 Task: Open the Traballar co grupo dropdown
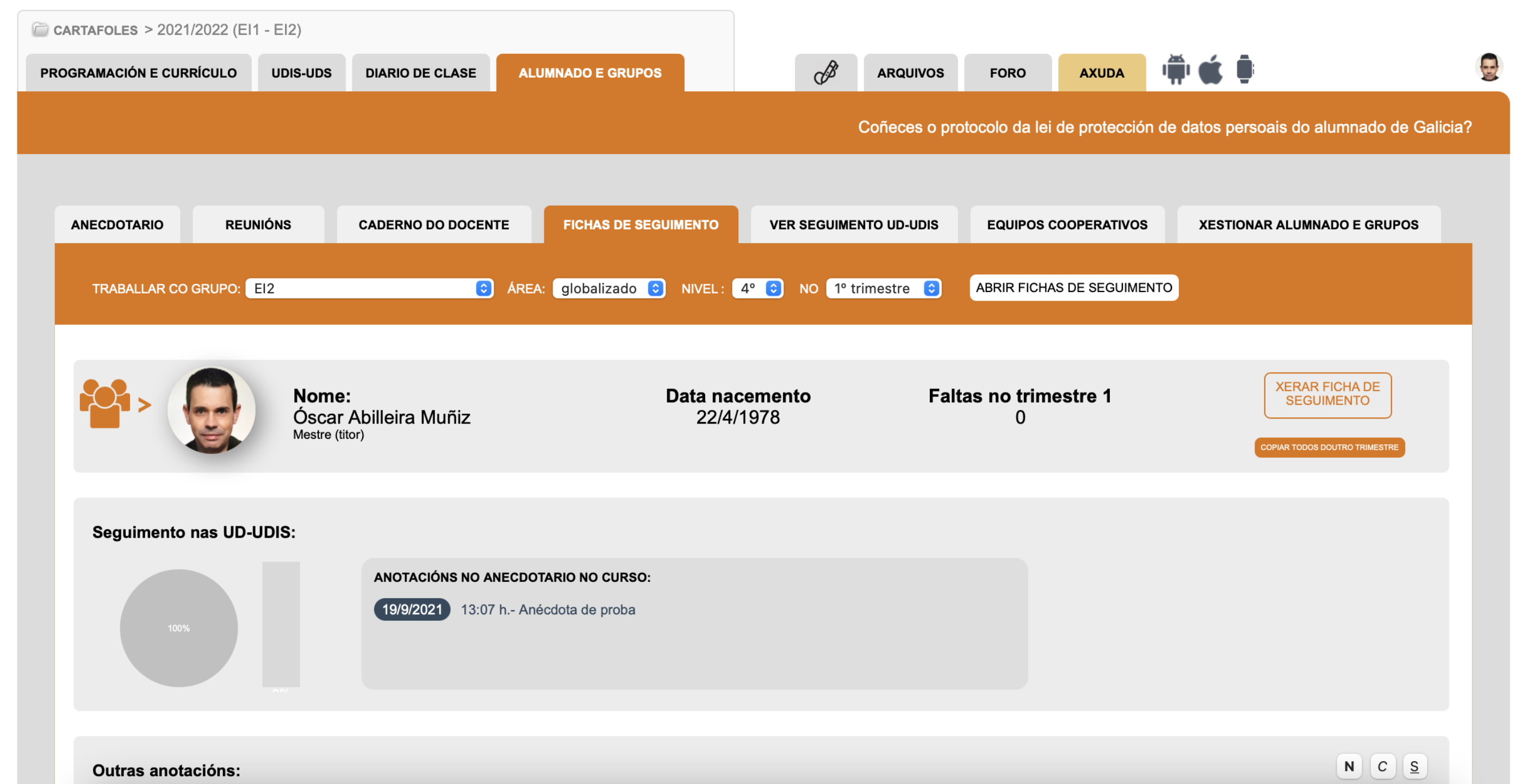pyautogui.click(x=369, y=288)
